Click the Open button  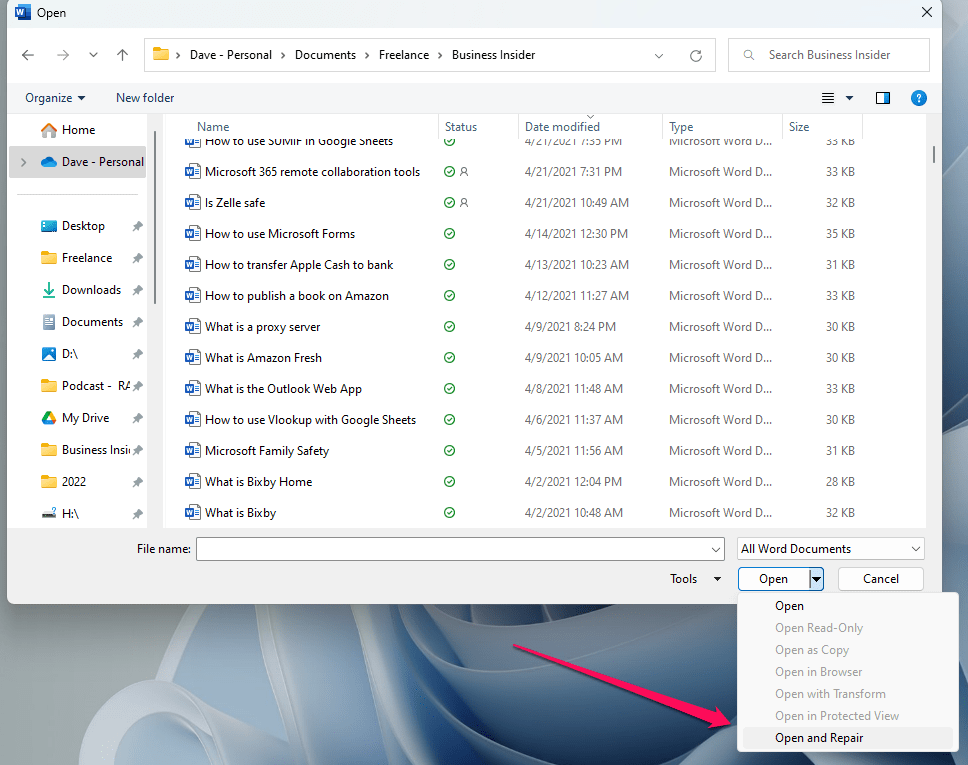pos(774,579)
